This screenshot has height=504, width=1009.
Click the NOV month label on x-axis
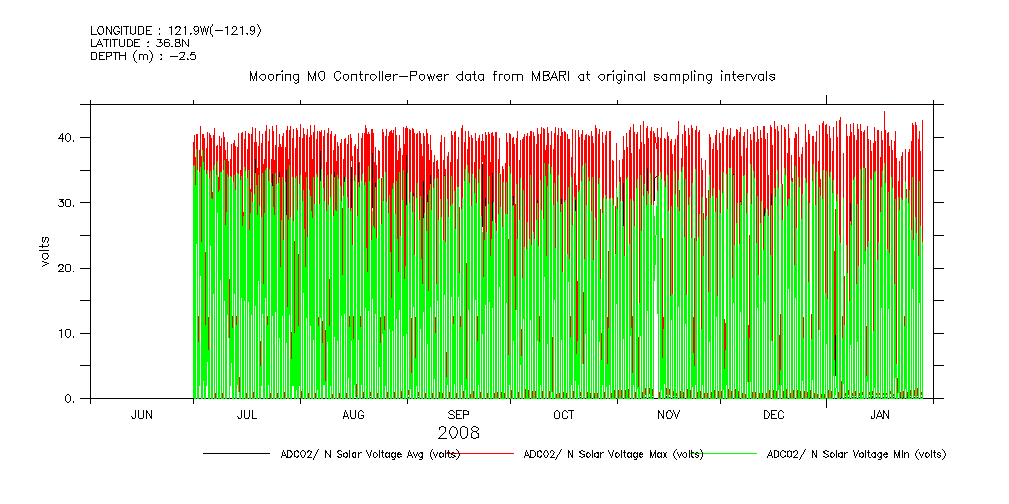[x=669, y=414]
